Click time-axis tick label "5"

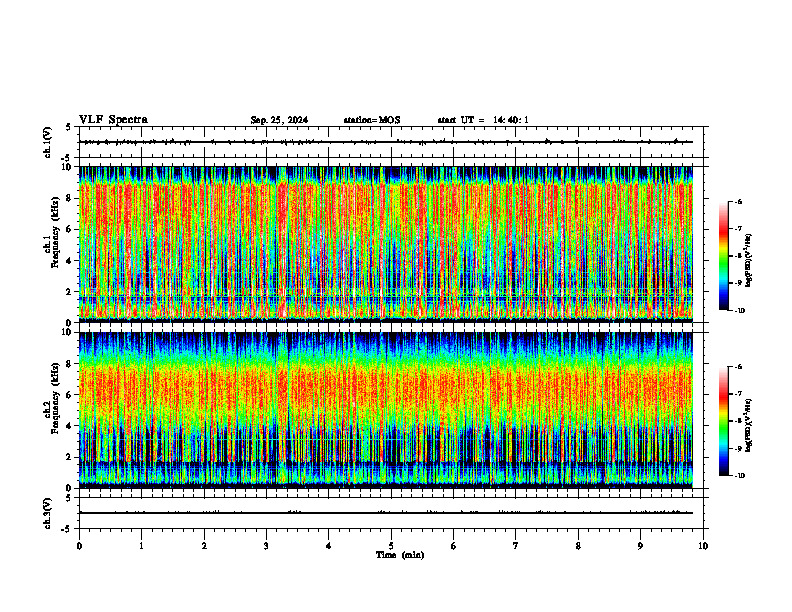(x=391, y=546)
